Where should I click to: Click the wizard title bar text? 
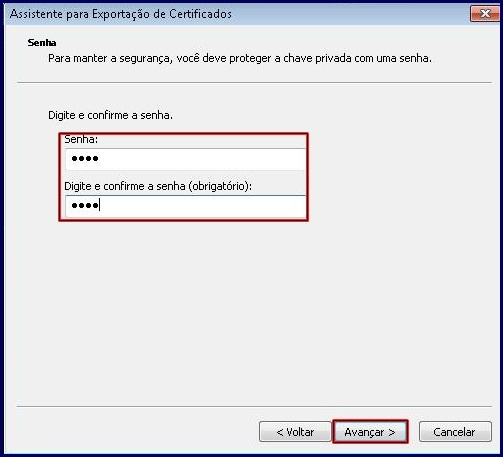coord(121,14)
